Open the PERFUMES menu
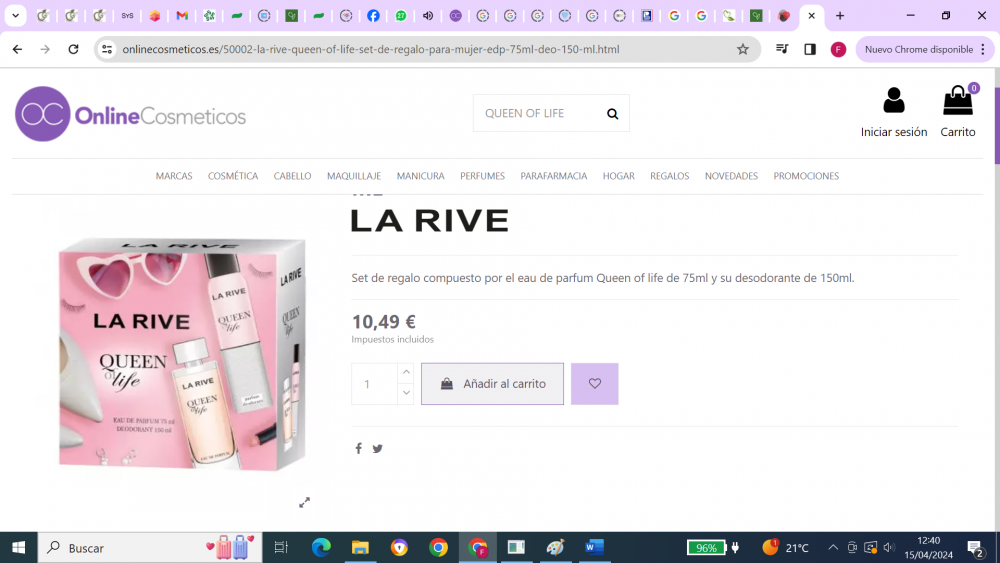Screen dimensions: 1000x563 (x=482, y=176)
